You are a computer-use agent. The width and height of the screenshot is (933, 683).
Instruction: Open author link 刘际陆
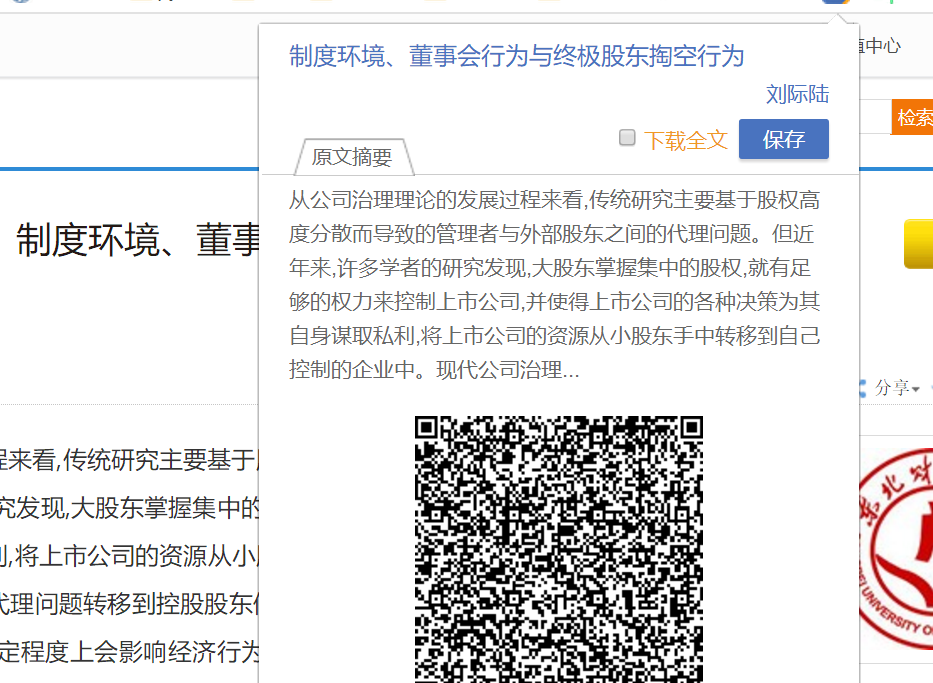(x=797, y=94)
